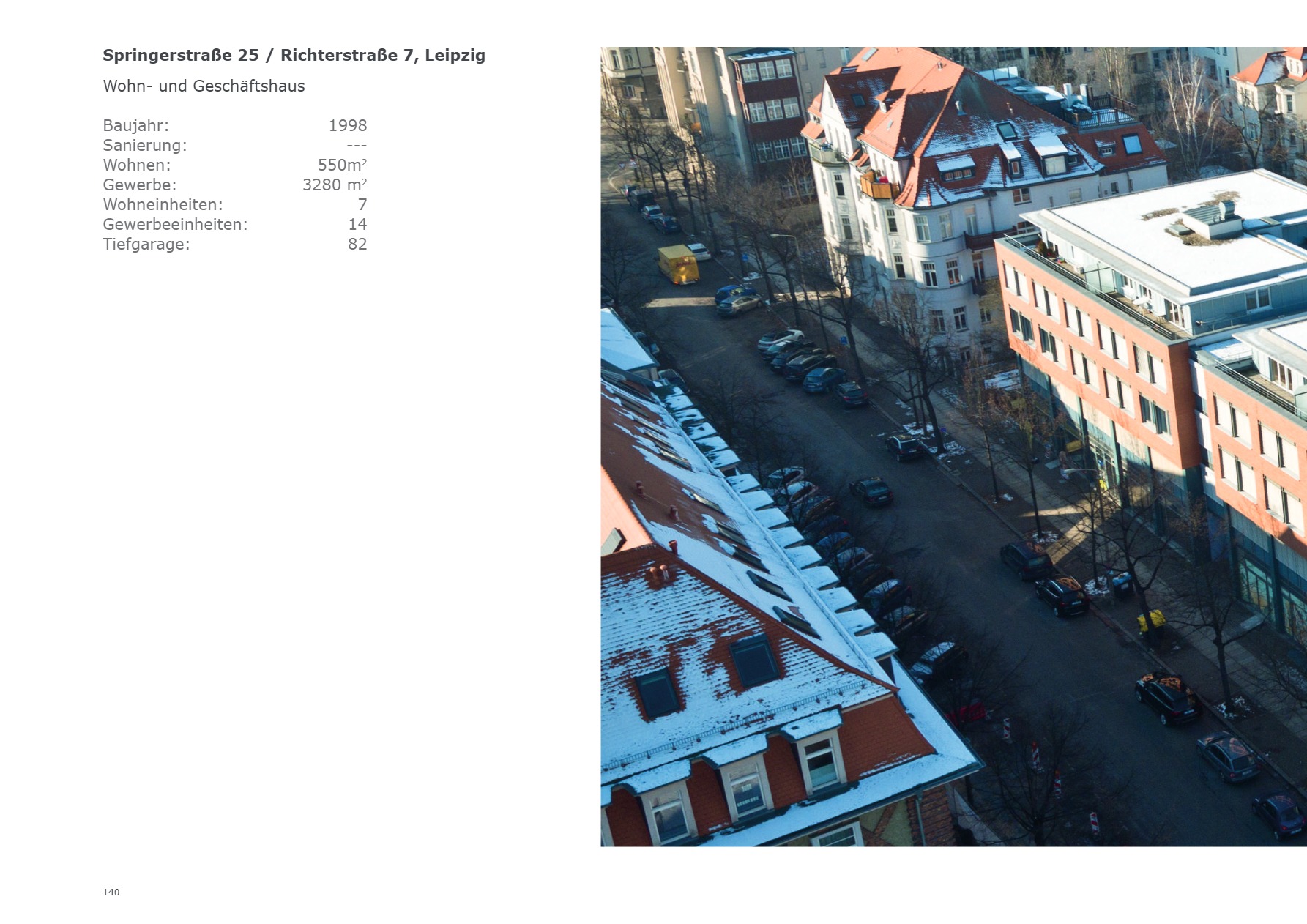Click the 3280 m² commercial area value
Viewport: 1307px width, 924px height.
(334, 185)
